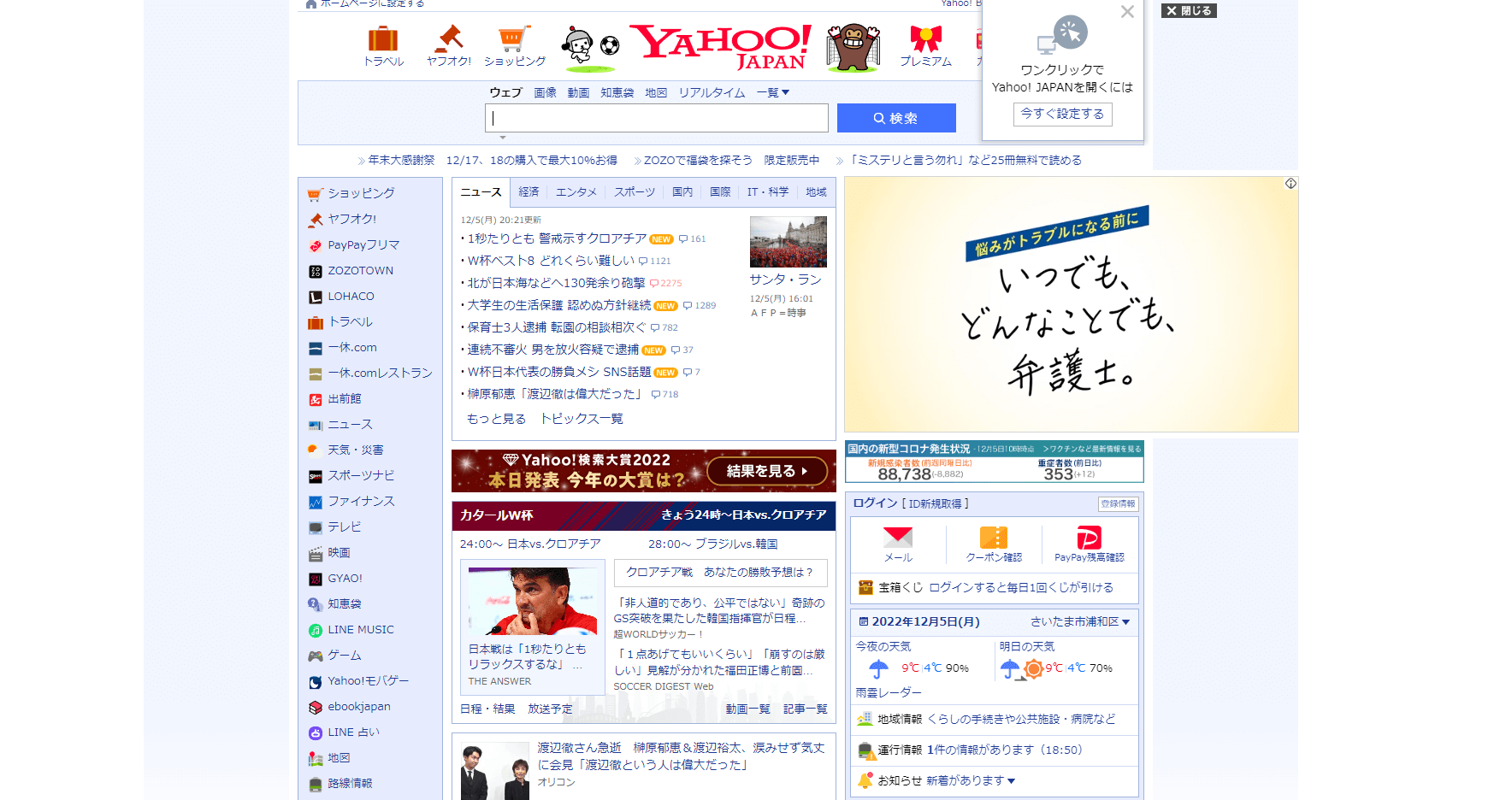Switch to the スポーツ news tab
Image resolution: width=1512 pixels, height=800 pixels.
pyautogui.click(x=634, y=192)
